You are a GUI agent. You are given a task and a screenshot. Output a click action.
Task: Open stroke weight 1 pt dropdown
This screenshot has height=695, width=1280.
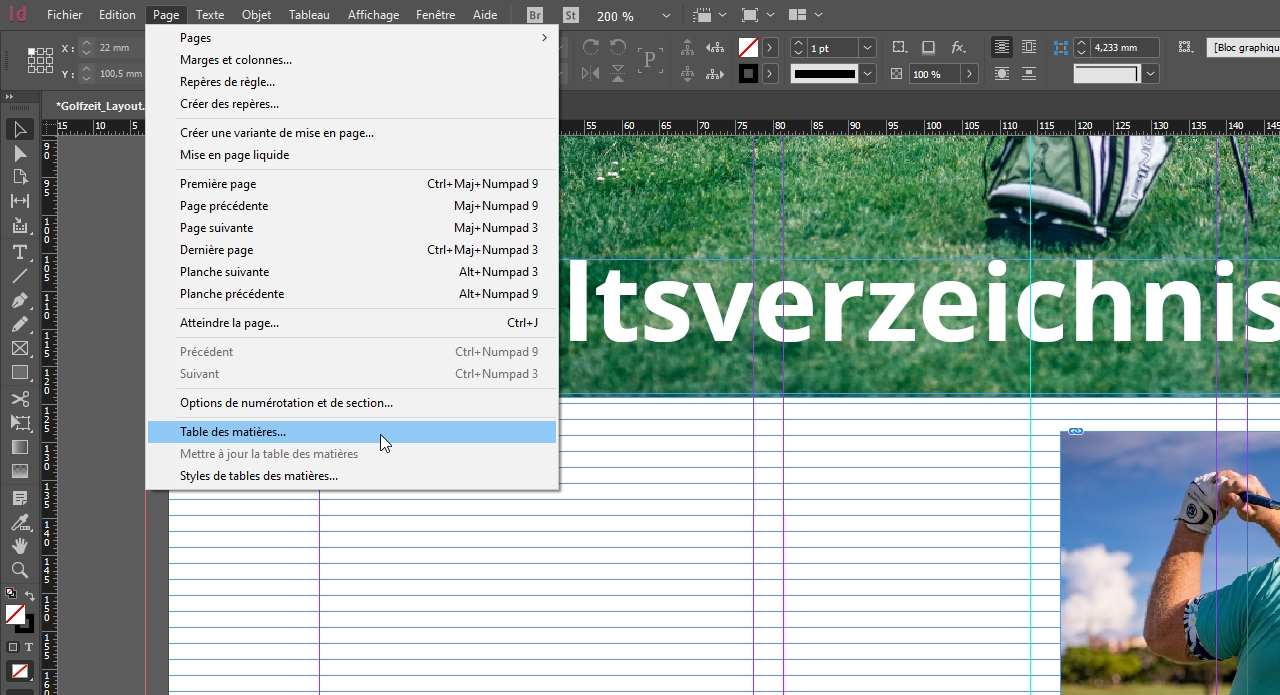(x=867, y=48)
